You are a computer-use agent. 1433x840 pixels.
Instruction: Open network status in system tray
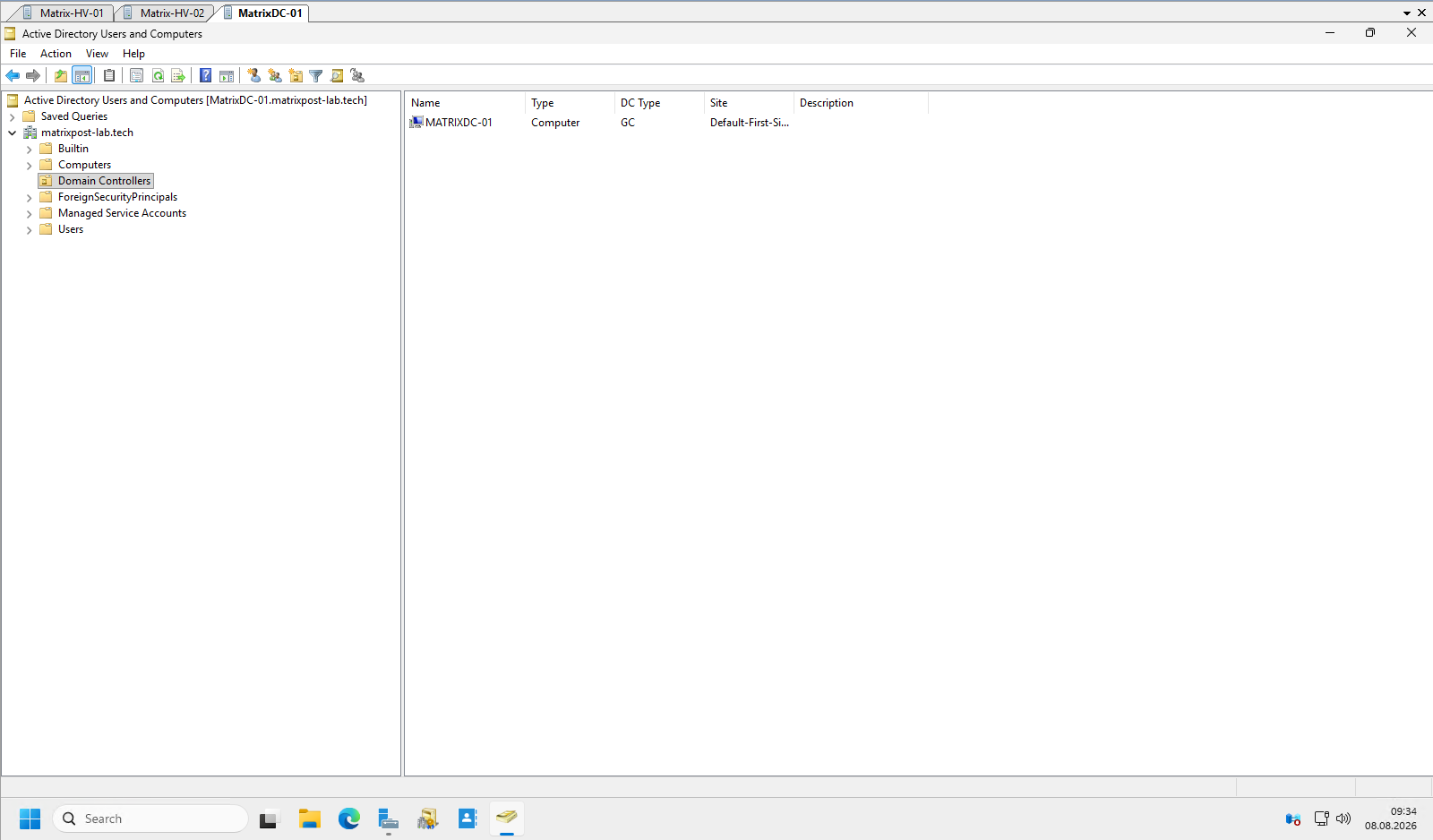pos(1321,819)
